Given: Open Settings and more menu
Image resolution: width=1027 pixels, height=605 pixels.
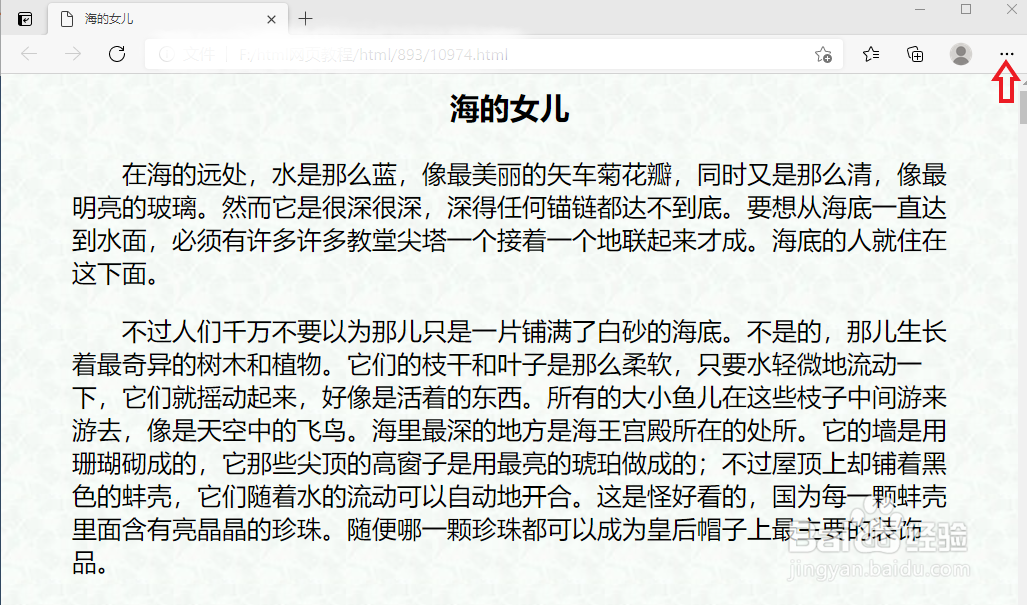Looking at the screenshot, I should click(x=1007, y=54).
